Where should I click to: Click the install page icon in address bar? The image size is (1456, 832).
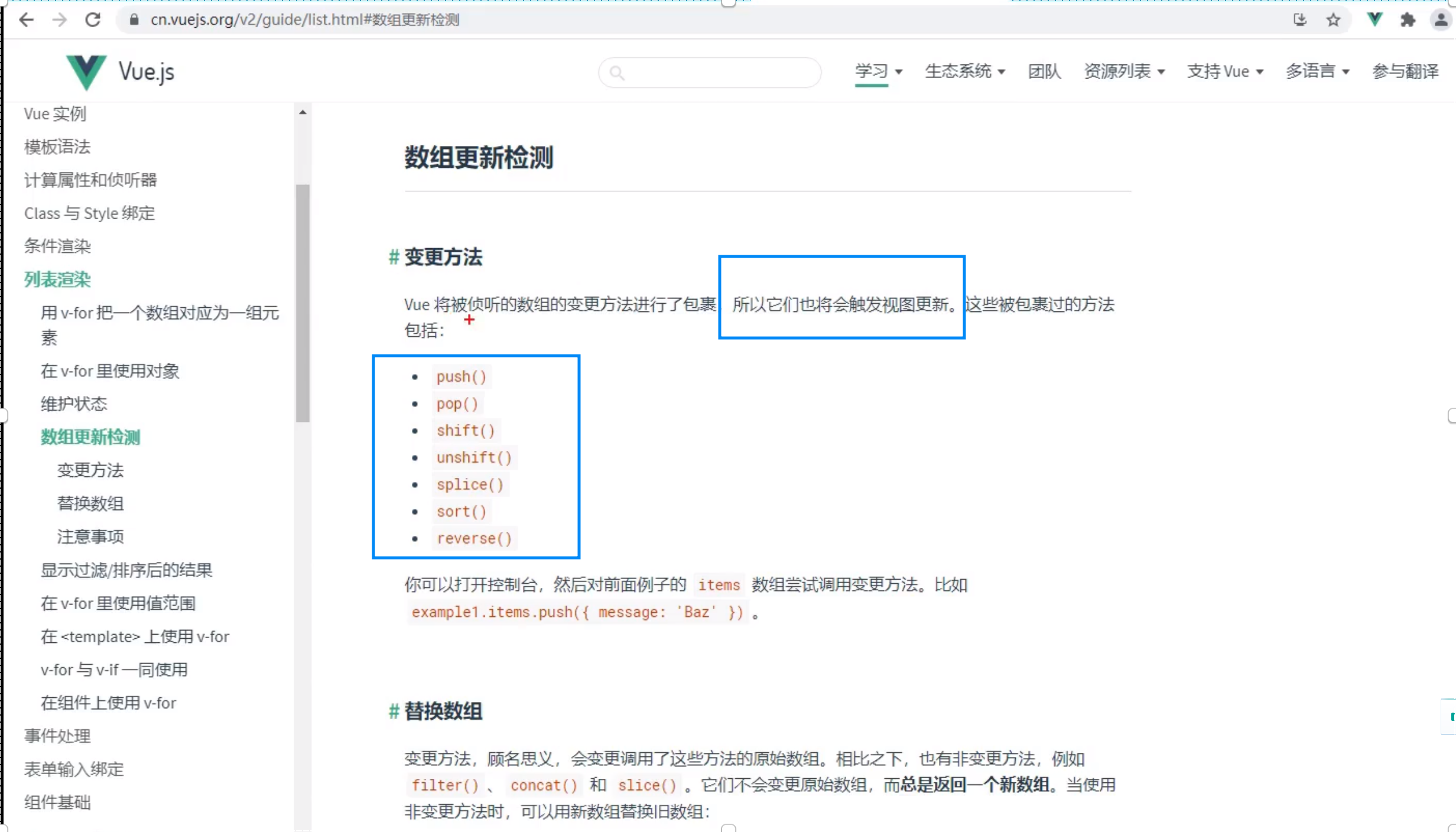pos(1299,20)
